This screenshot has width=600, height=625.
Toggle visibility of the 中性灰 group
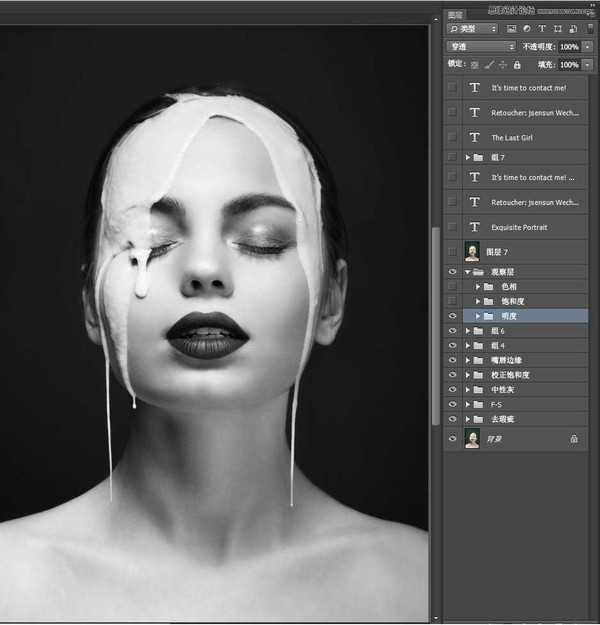point(453,390)
